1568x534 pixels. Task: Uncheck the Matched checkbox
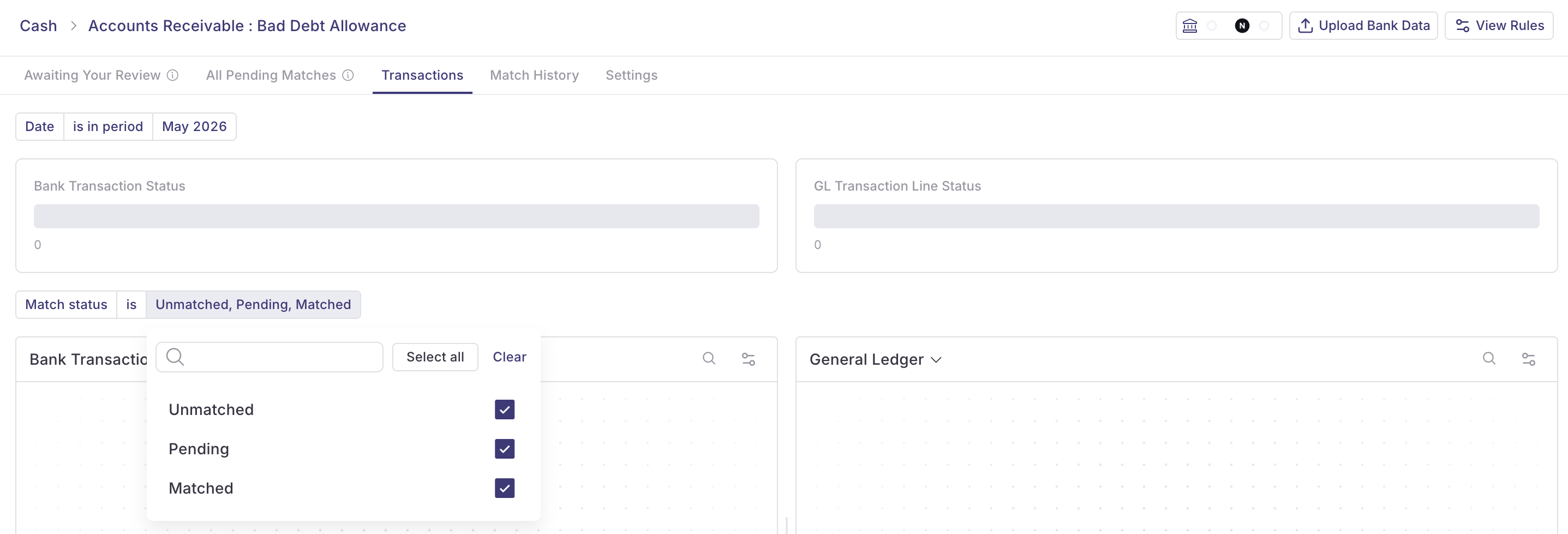tap(505, 488)
